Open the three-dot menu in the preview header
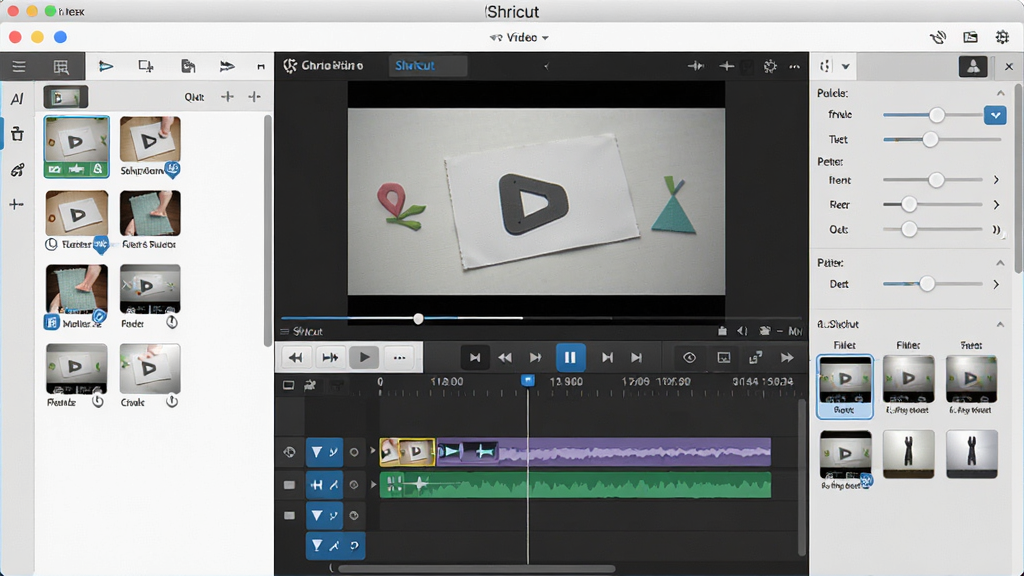1024x576 pixels. coord(794,66)
